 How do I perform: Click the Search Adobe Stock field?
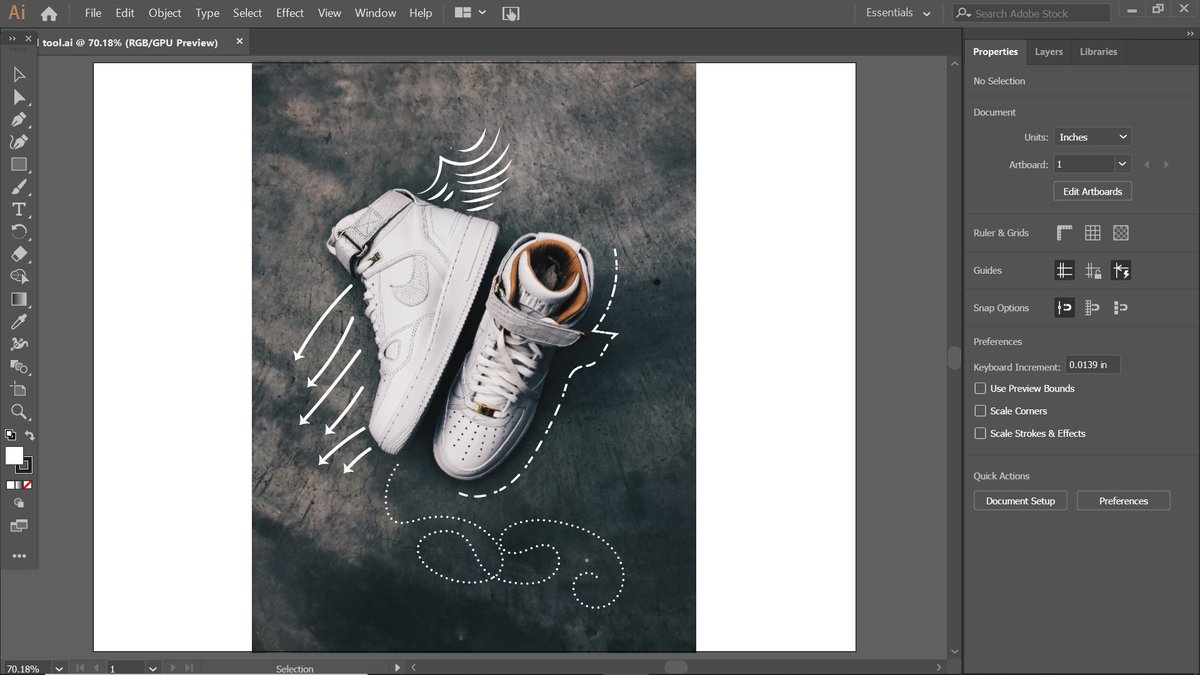(x=1030, y=13)
